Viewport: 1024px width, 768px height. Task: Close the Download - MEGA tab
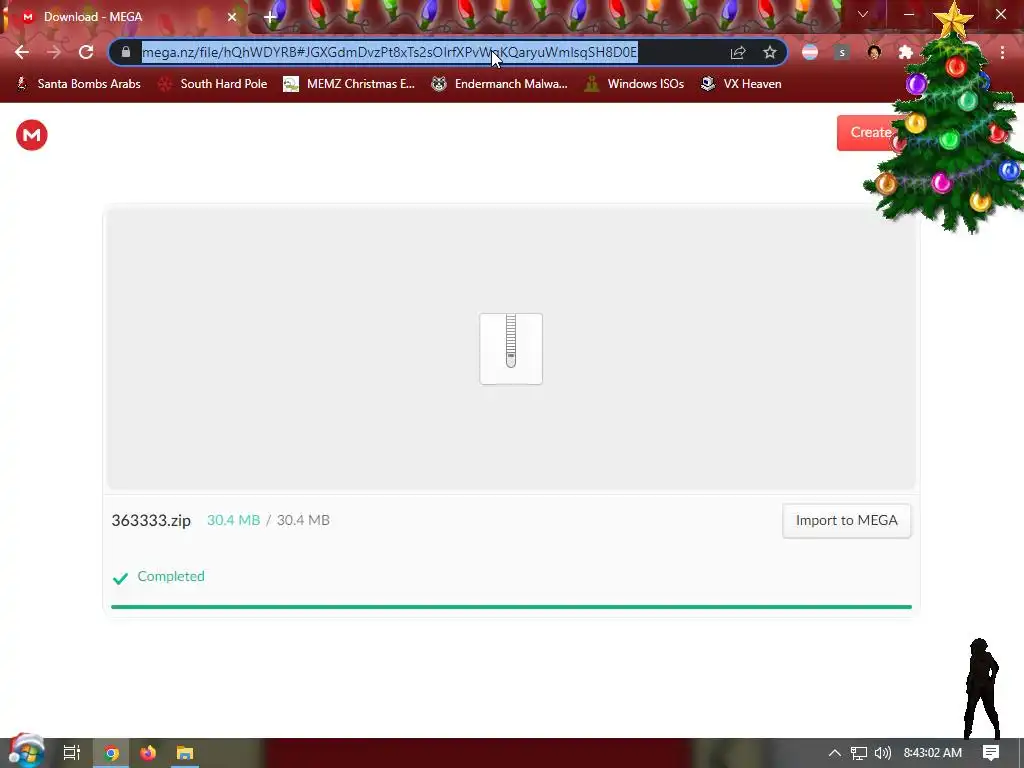click(232, 17)
